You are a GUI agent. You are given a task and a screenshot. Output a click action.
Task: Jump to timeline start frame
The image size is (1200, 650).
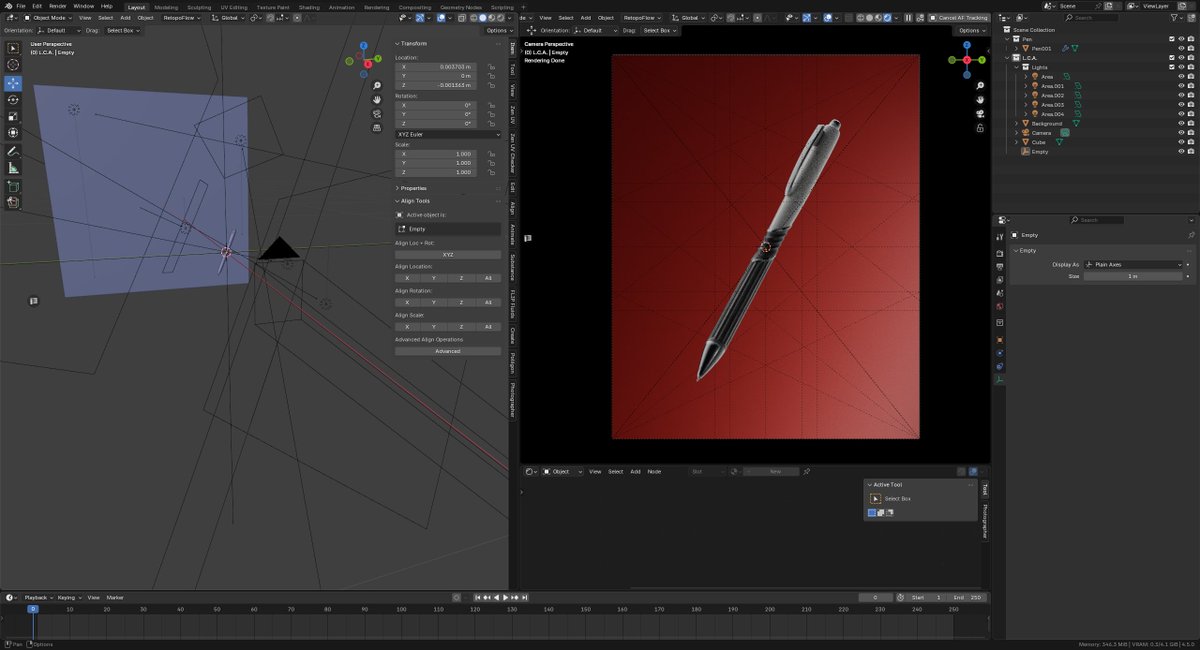coord(477,597)
